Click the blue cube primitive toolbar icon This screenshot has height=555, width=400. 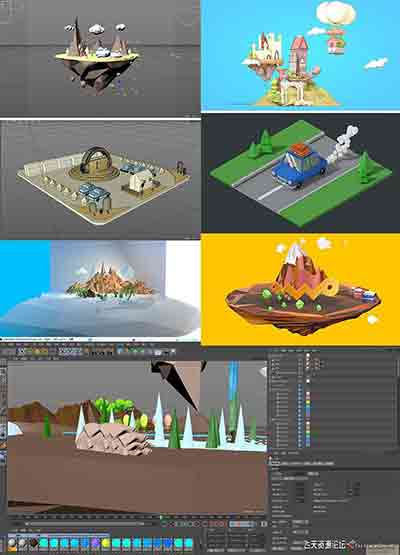[120, 351]
